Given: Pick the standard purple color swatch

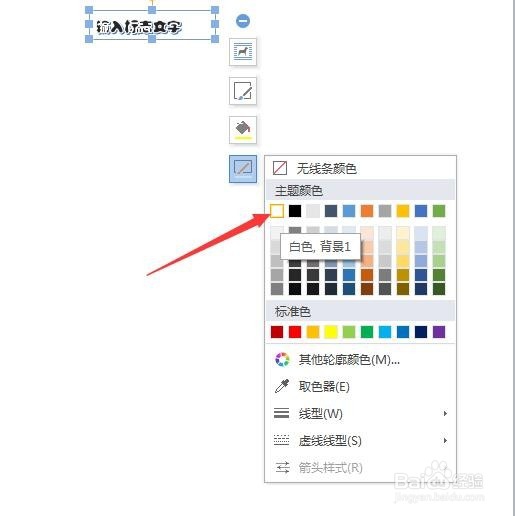Looking at the screenshot, I should [439, 332].
